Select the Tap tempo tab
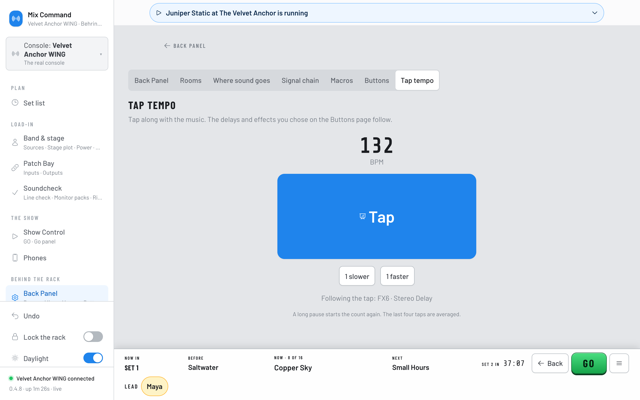Screen dimensions: 640x400 (x=417, y=80)
